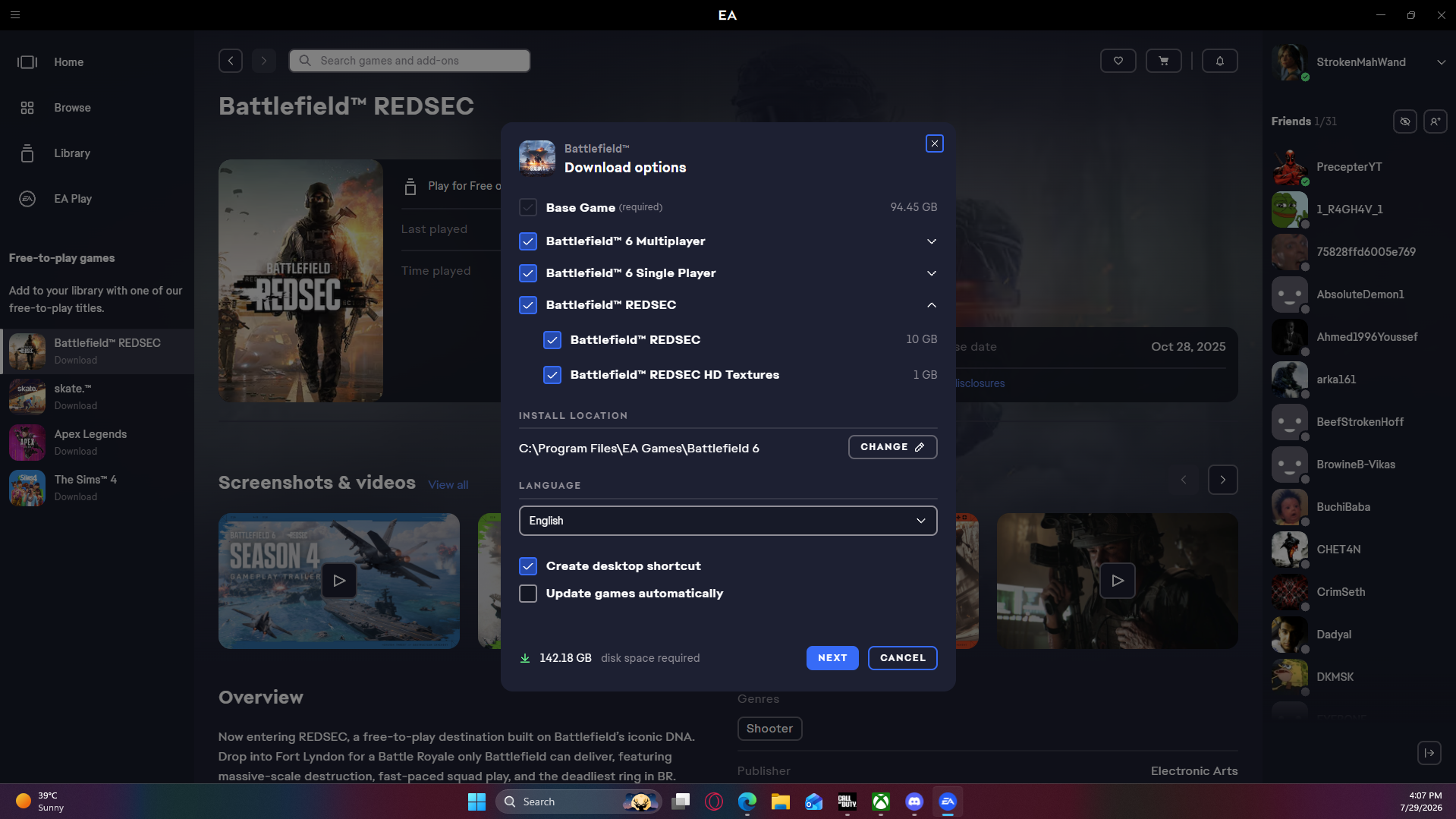Open DKMSK friend avatar
The height and width of the screenshot is (819, 1456).
pos(1289,677)
